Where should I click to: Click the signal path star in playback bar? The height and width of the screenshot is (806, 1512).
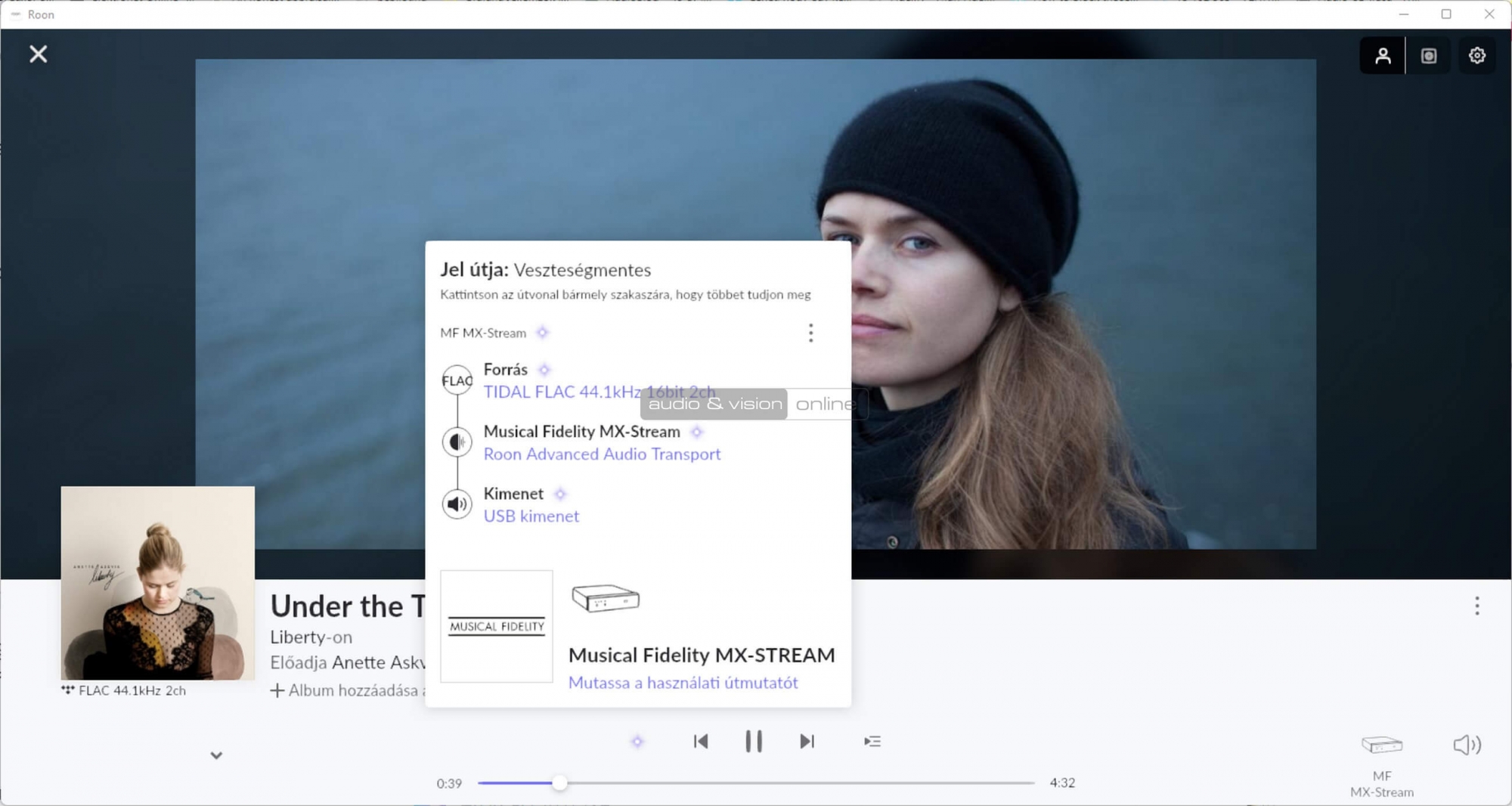[637, 742]
